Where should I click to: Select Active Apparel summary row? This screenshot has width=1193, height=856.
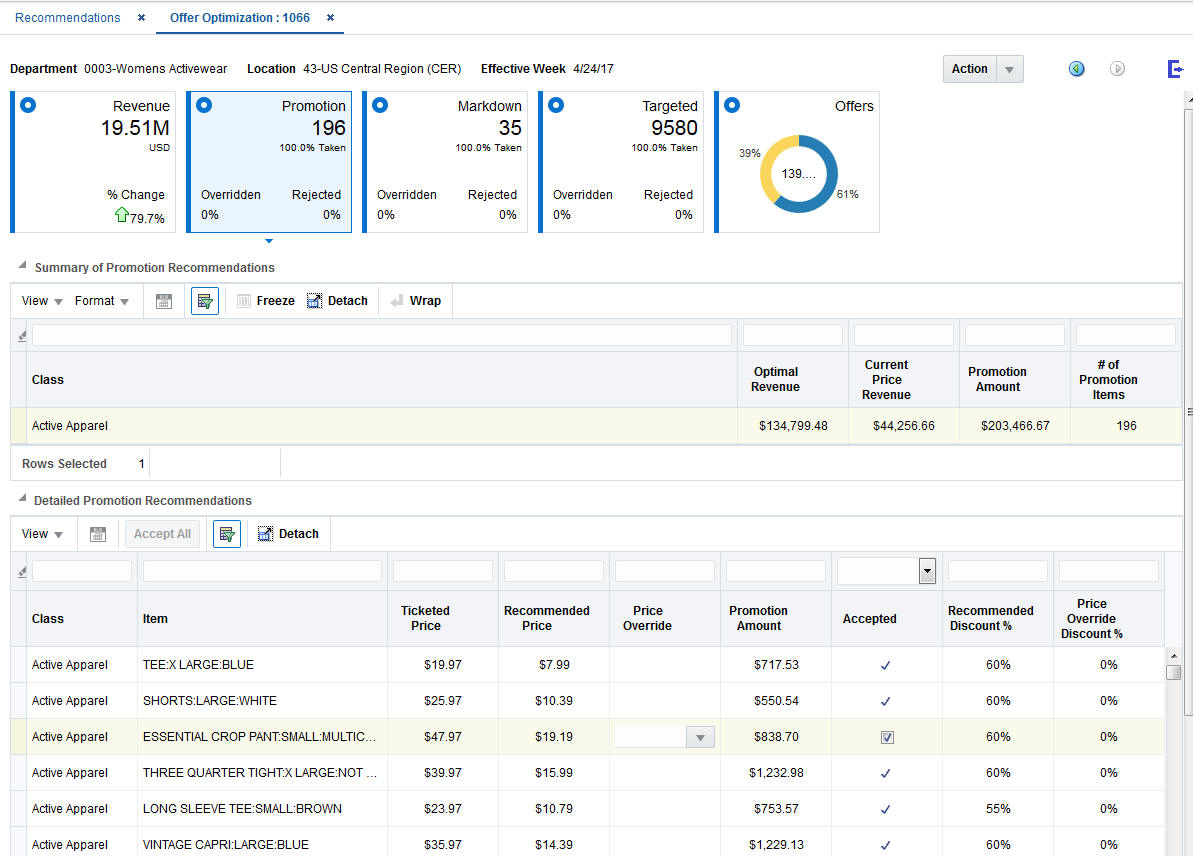596,425
